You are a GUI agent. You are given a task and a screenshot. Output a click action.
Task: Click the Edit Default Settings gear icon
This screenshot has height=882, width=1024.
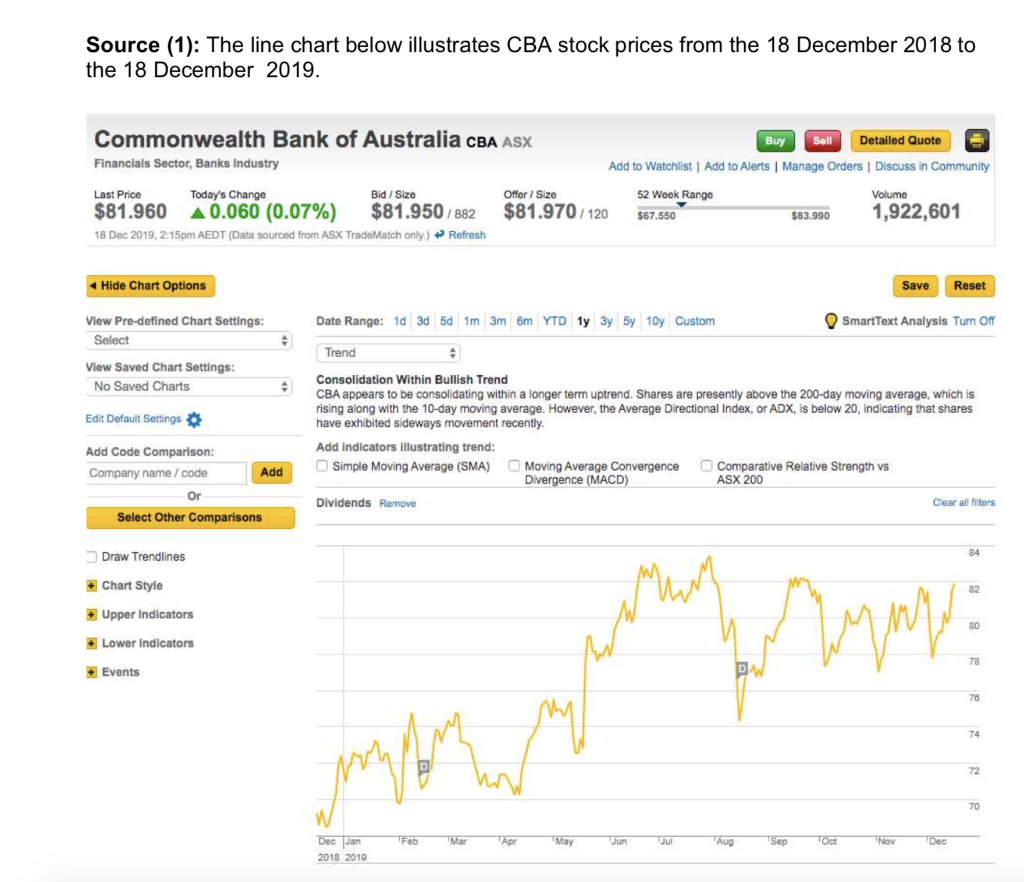194,419
